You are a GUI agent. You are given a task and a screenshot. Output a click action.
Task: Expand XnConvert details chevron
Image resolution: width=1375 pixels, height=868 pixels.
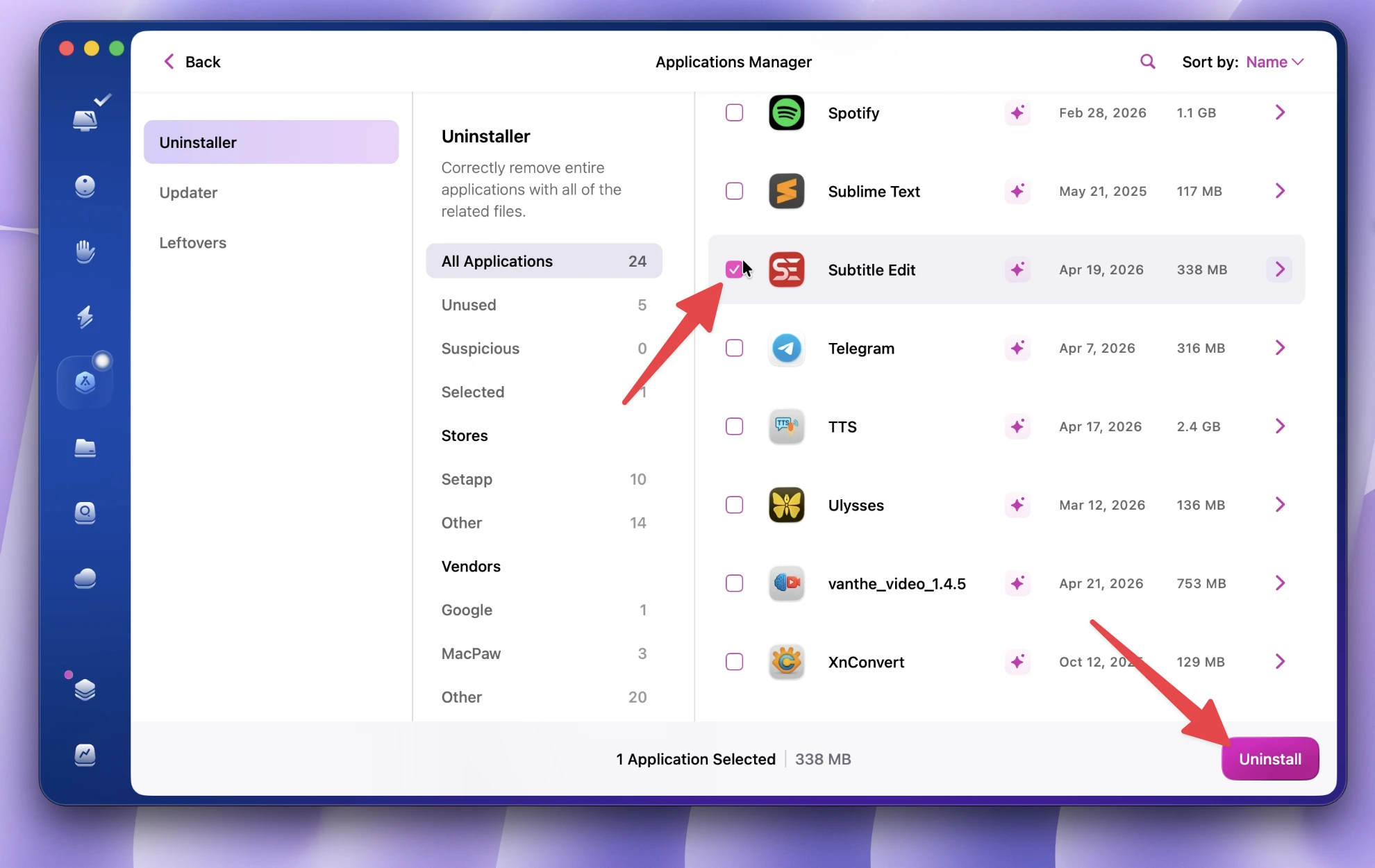click(x=1280, y=662)
